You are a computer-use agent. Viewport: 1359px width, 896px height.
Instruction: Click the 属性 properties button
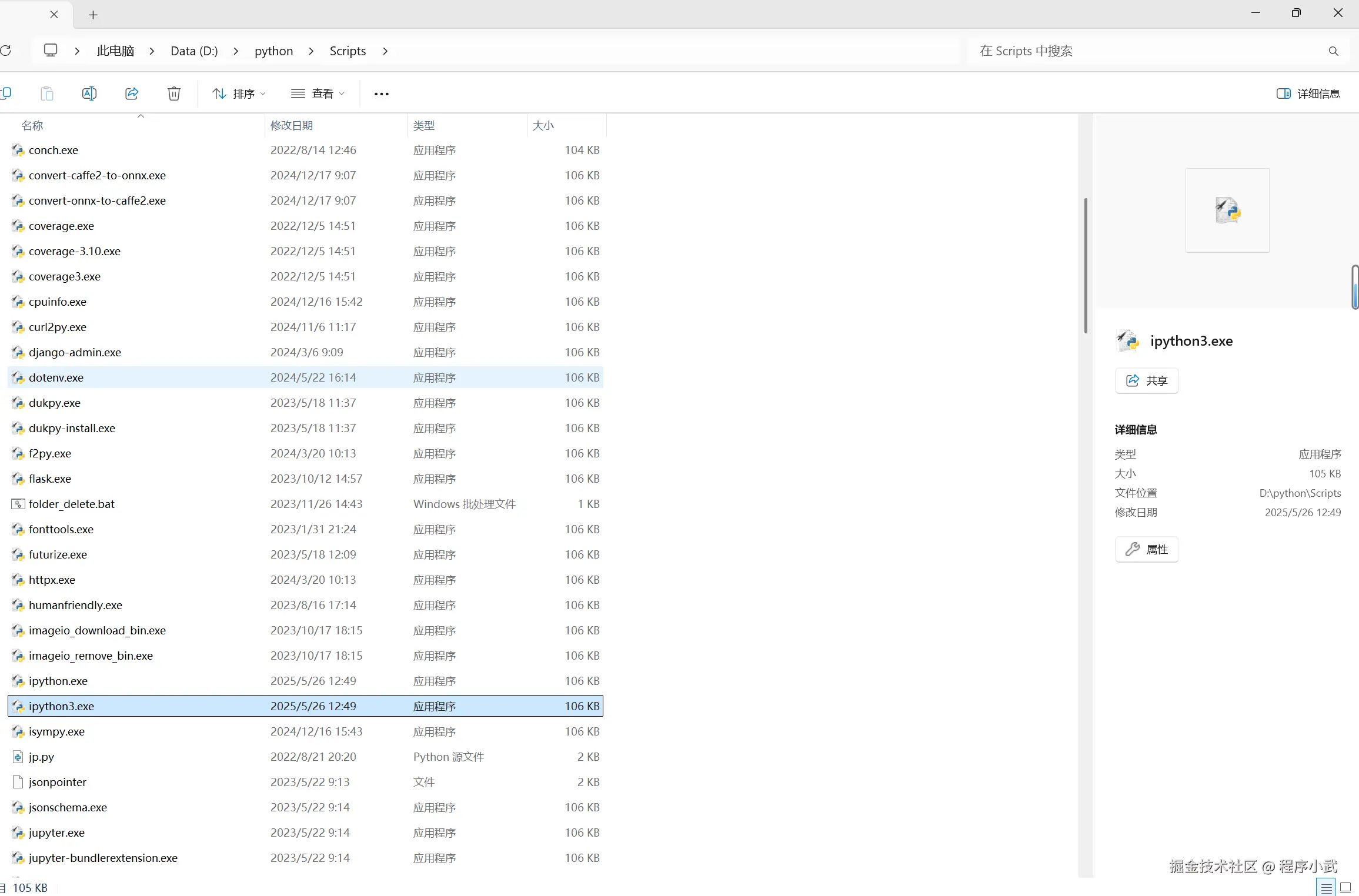point(1146,549)
